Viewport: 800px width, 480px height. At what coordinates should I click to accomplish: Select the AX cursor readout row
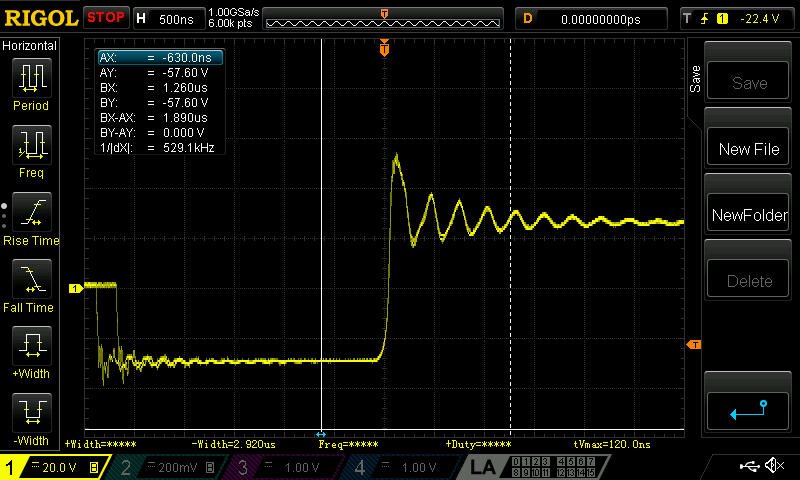click(160, 58)
